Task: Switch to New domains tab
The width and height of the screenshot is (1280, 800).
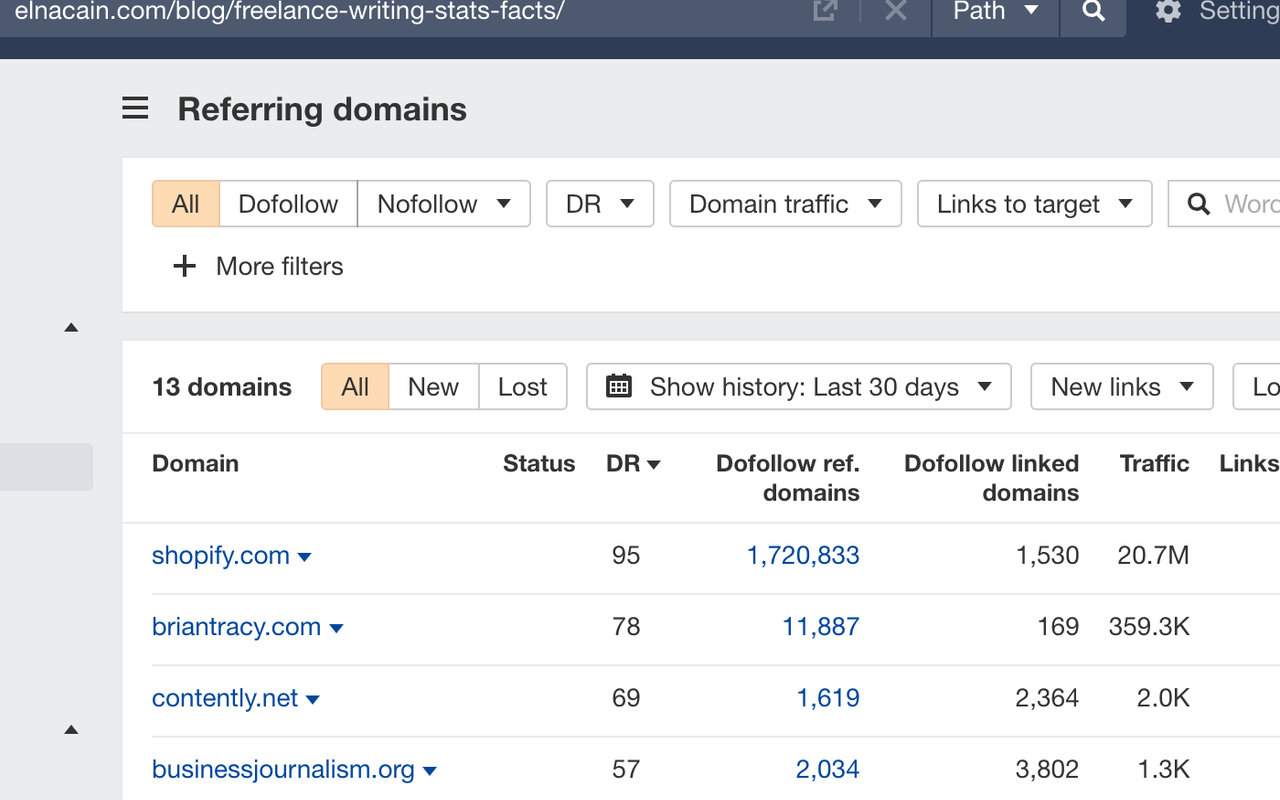Action: coord(433,387)
